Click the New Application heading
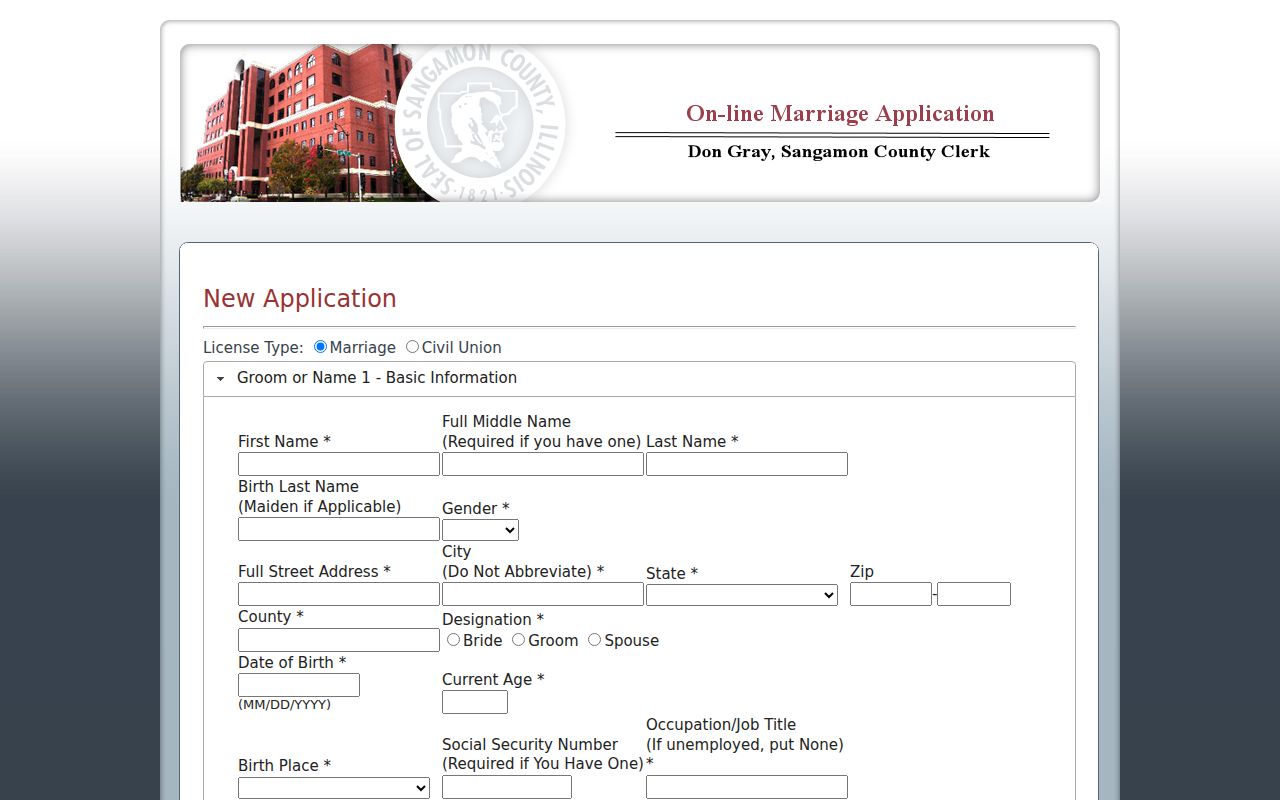1280x800 pixels. tap(300, 299)
